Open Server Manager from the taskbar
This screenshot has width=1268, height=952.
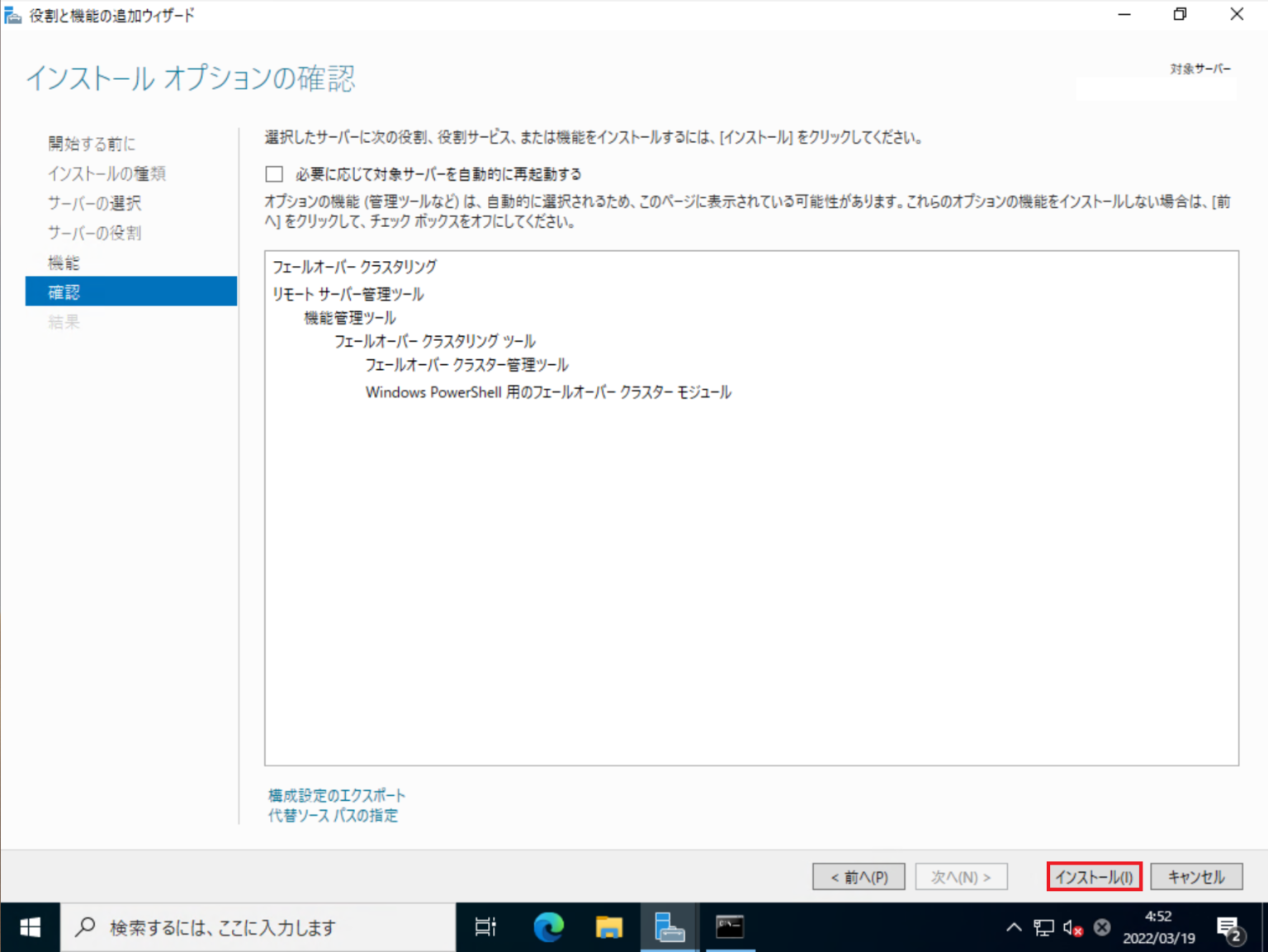coord(669,926)
